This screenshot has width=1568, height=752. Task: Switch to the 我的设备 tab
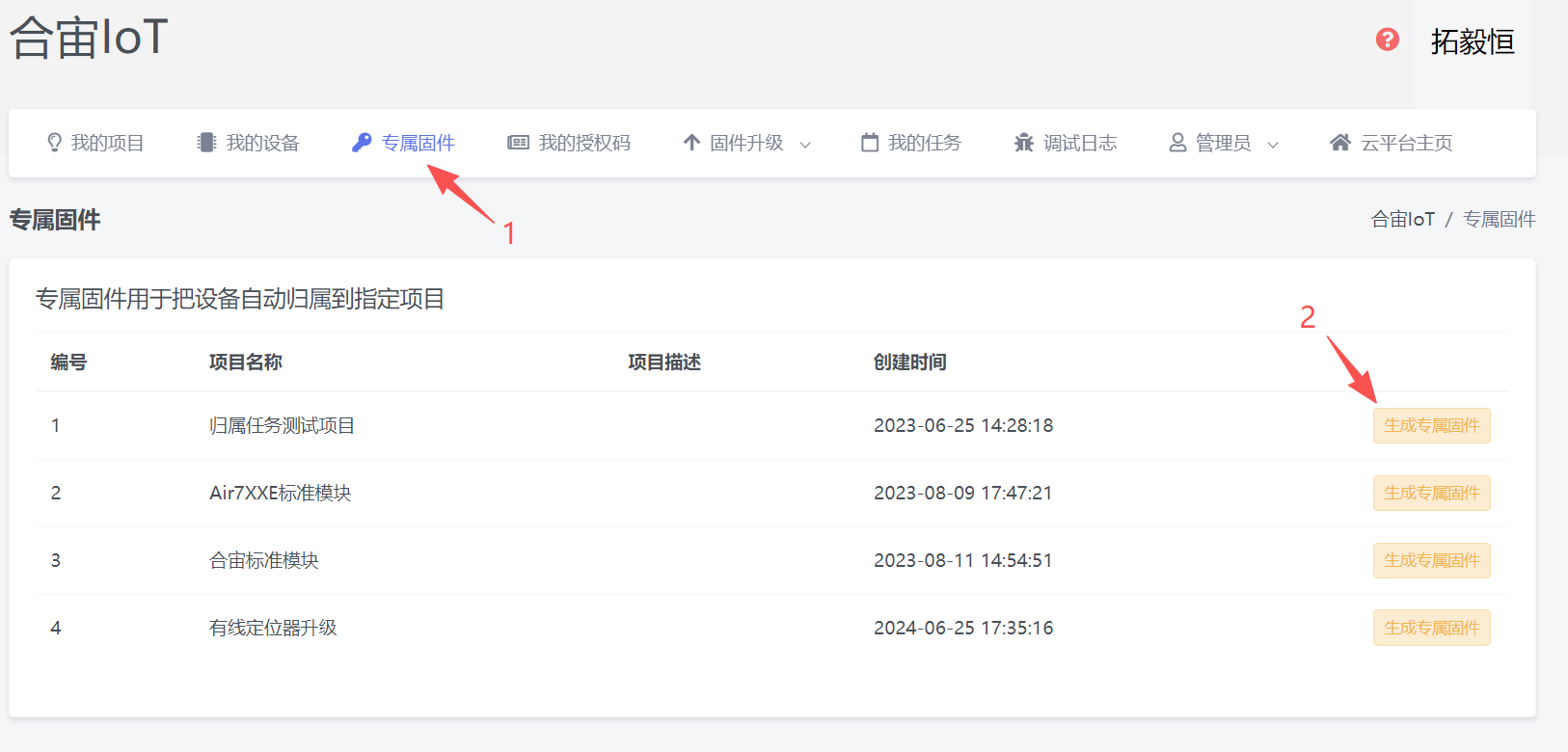tap(262, 143)
